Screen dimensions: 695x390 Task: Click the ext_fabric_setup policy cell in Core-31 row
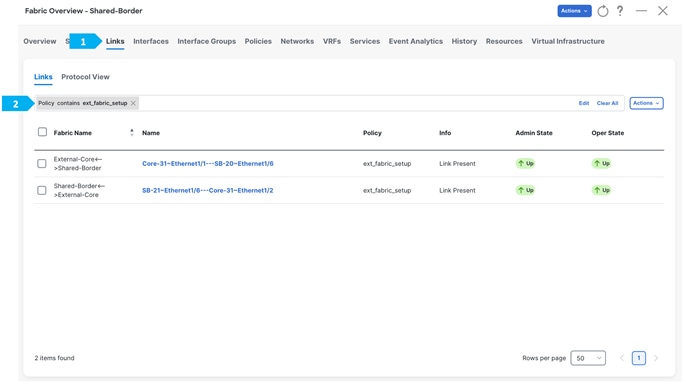tap(387, 164)
